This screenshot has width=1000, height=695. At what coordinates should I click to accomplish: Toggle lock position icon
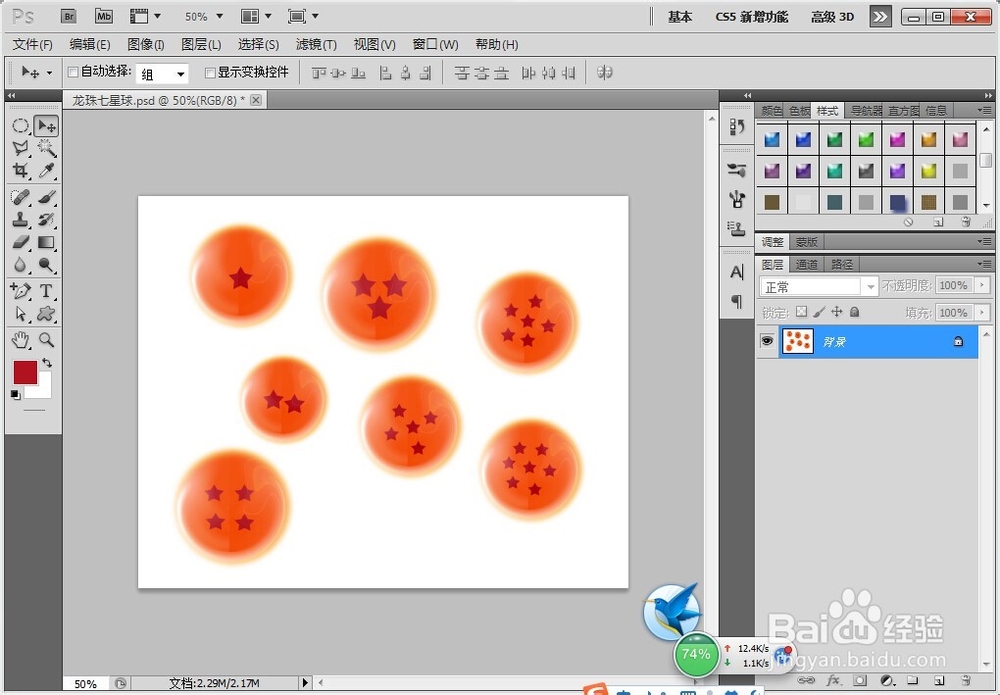coord(837,312)
